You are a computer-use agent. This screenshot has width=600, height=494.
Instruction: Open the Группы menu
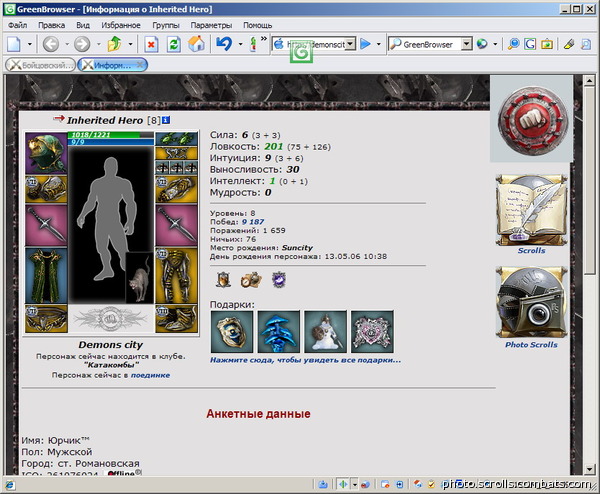tap(166, 25)
